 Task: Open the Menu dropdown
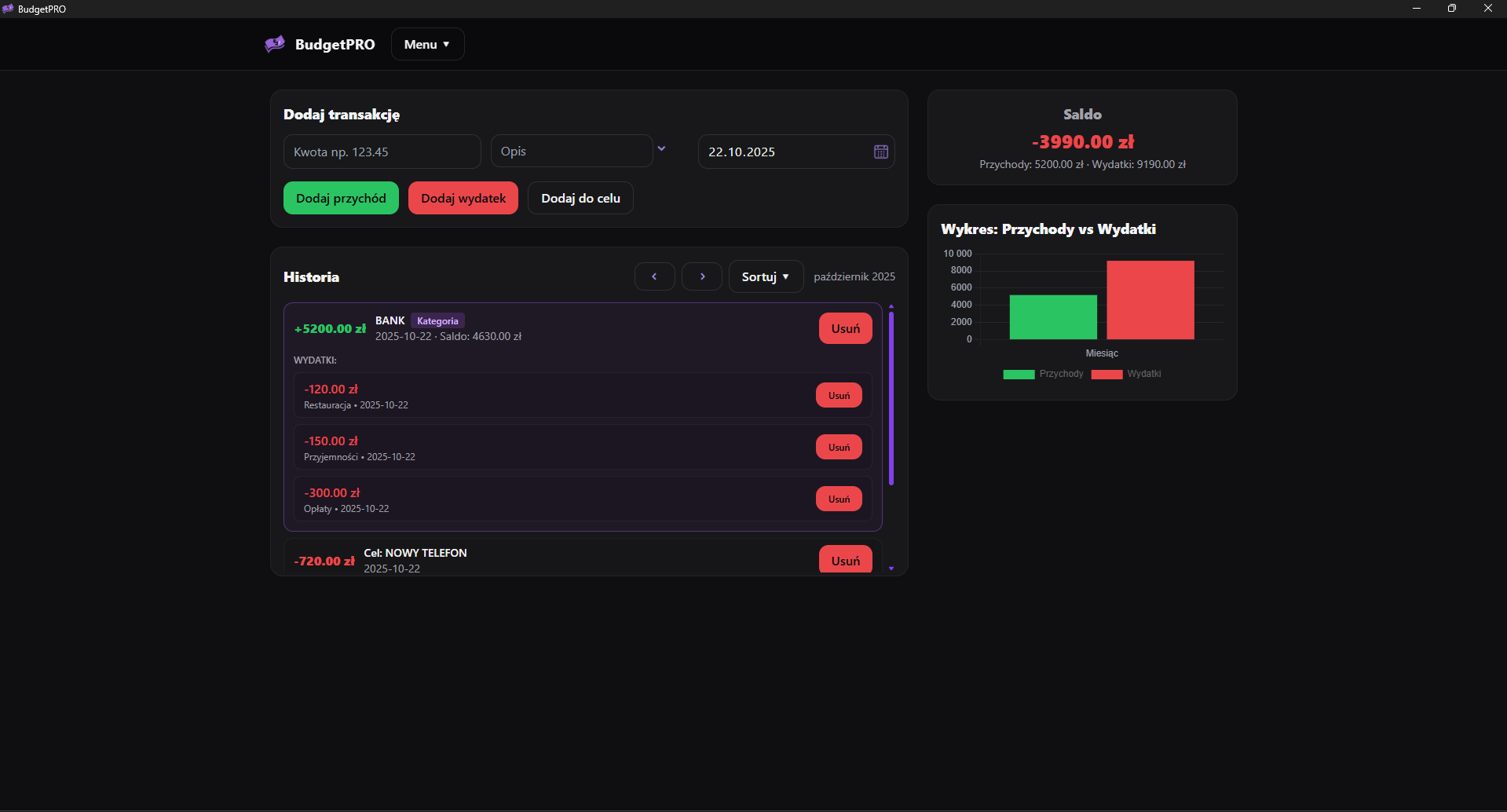point(427,44)
